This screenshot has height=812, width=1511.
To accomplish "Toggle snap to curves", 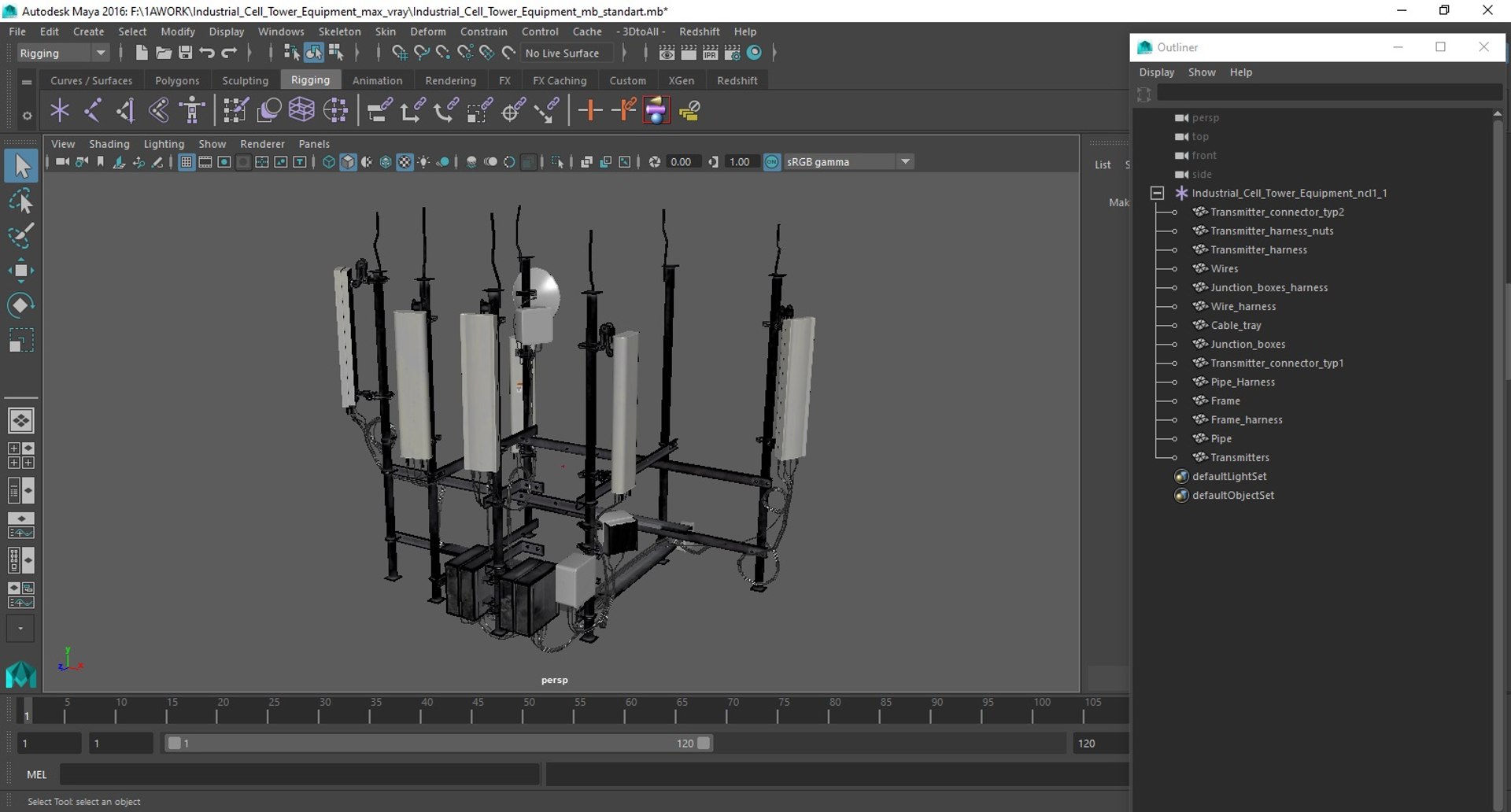I will [422, 53].
